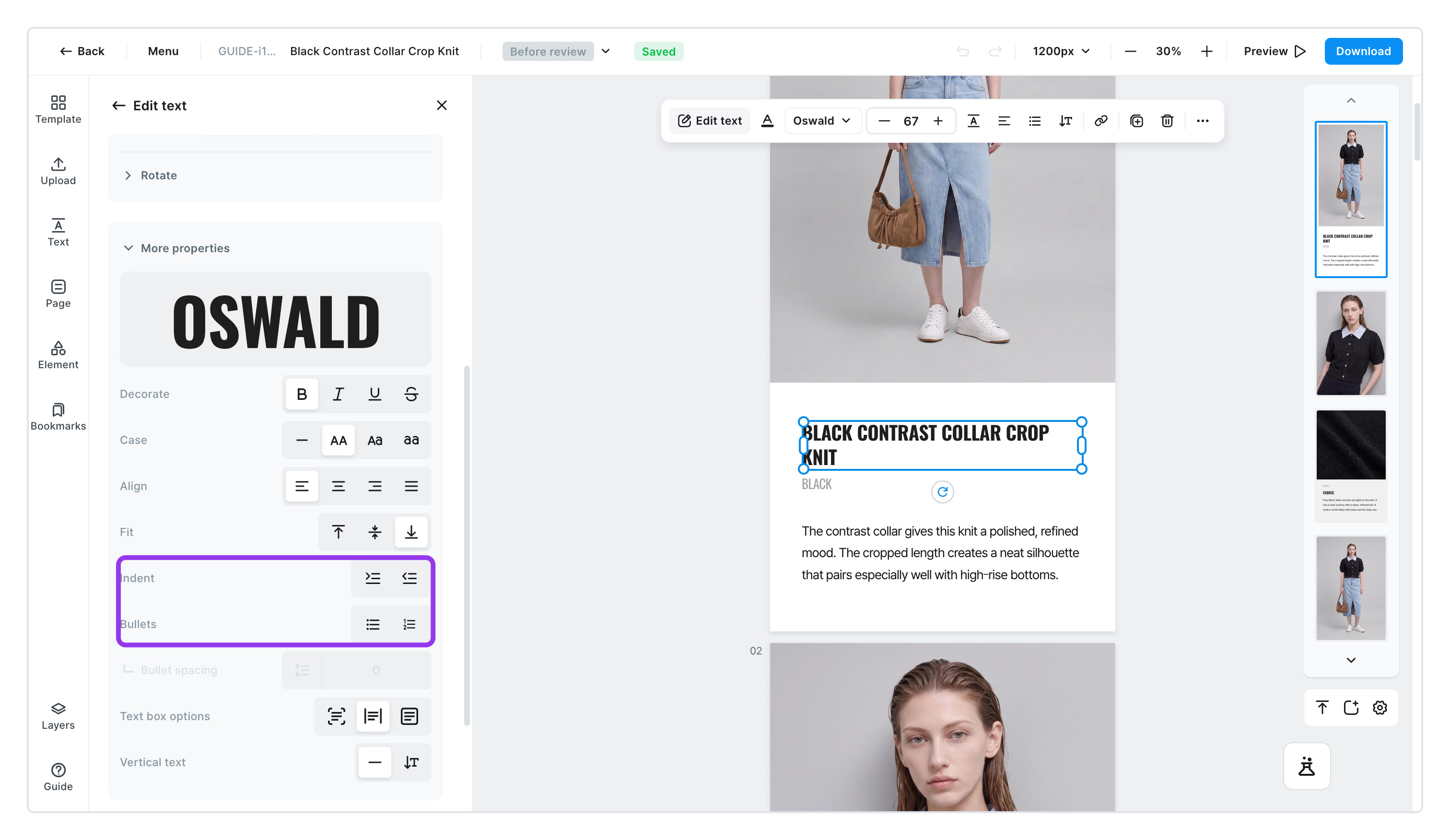Image resolution: width=1450 pixels, height=840 pixels.
Task: Open the Menu item in top bar
Action: click(163, 51)
